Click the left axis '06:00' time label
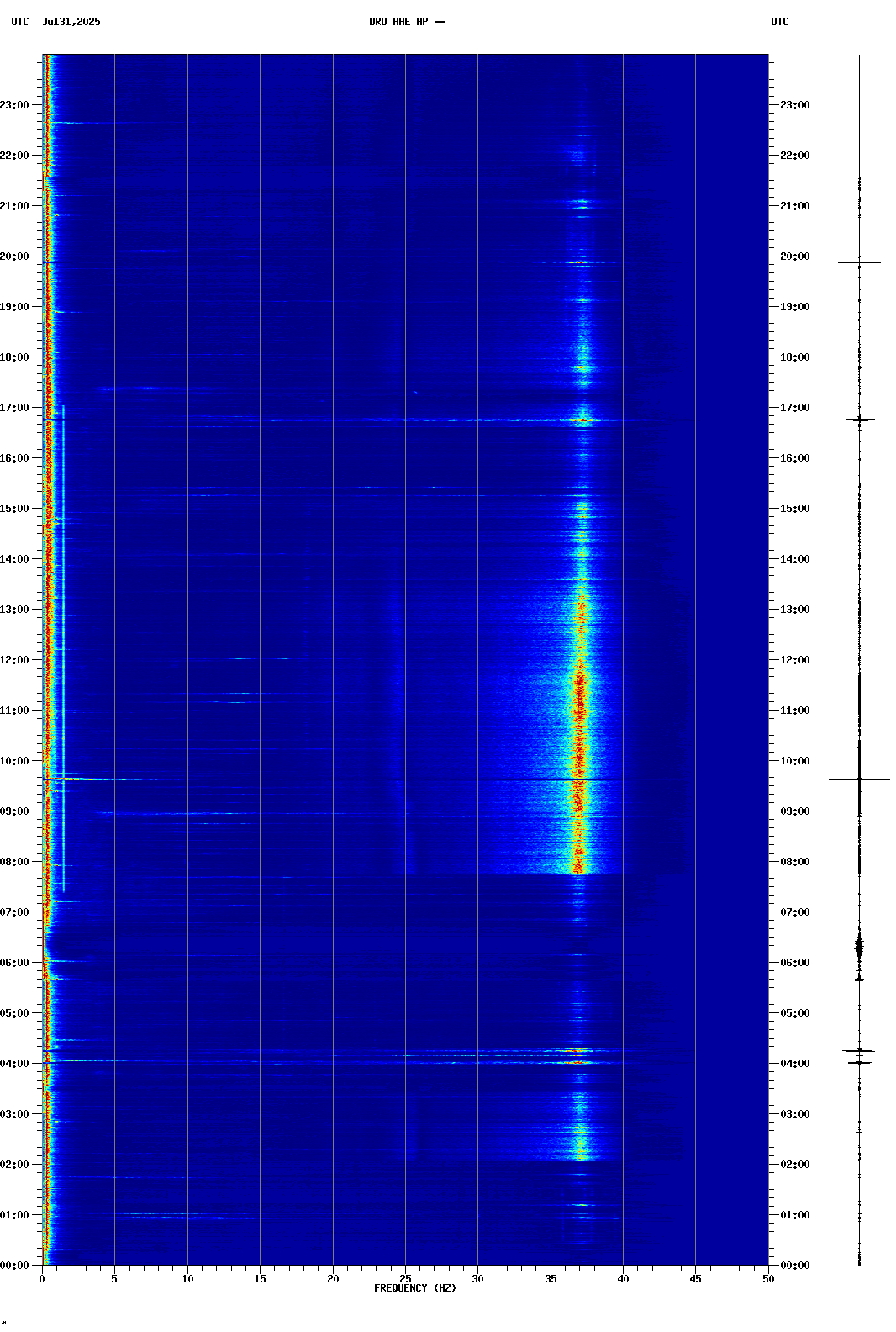This screenshot has height=1332, width=896. click(x=14, y=963)
